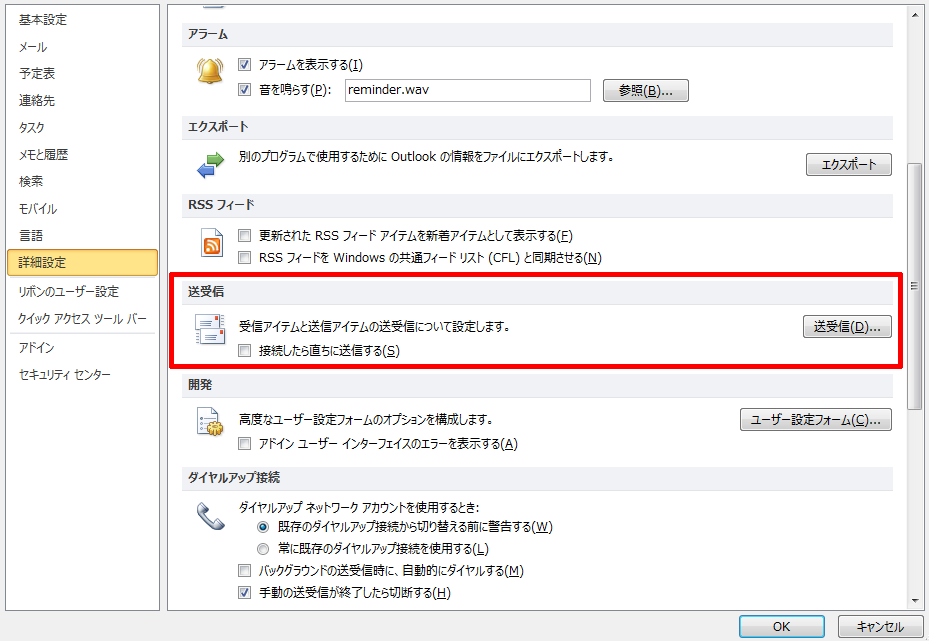Viewport: 929px width, 641px height.
Task: Open ユーザー設定フォーム(C)... button
Action: coord(815,419)
